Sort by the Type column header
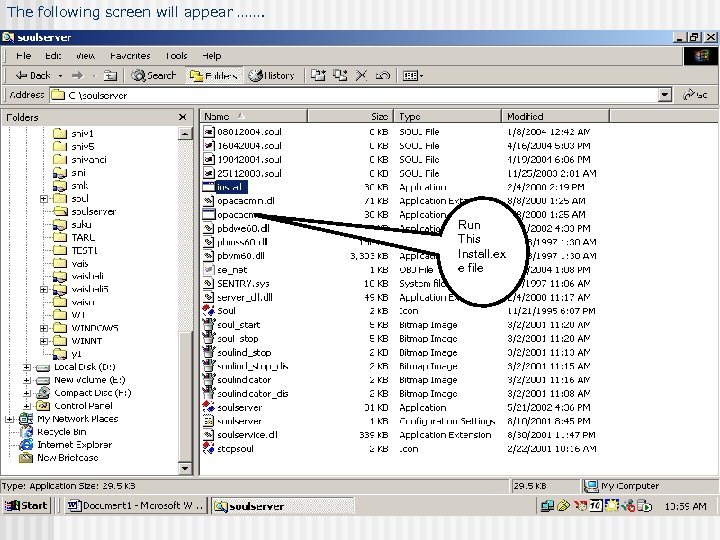Screen dimensions: 720x540 click(x=447, y=116)
